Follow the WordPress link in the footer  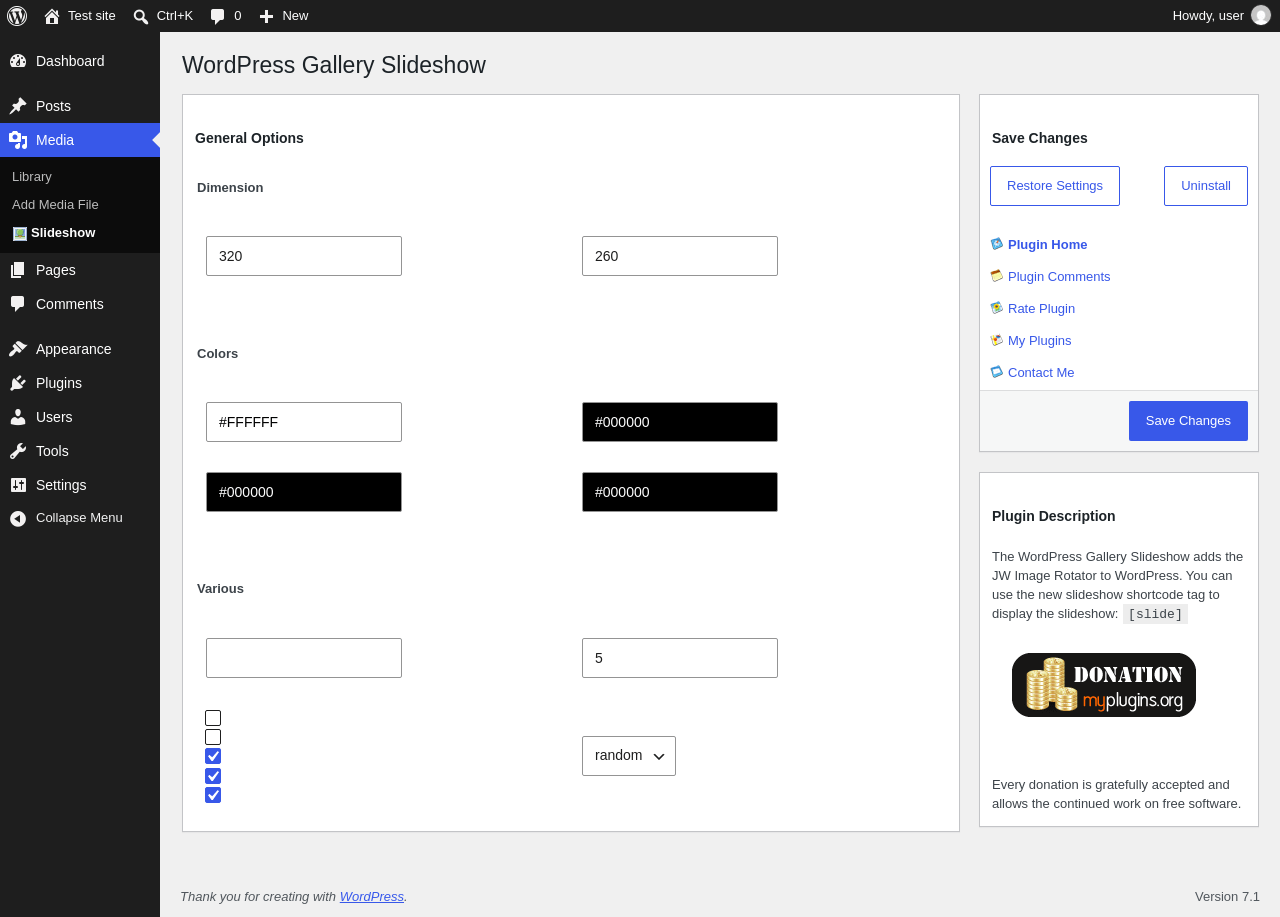pos(372,896)
